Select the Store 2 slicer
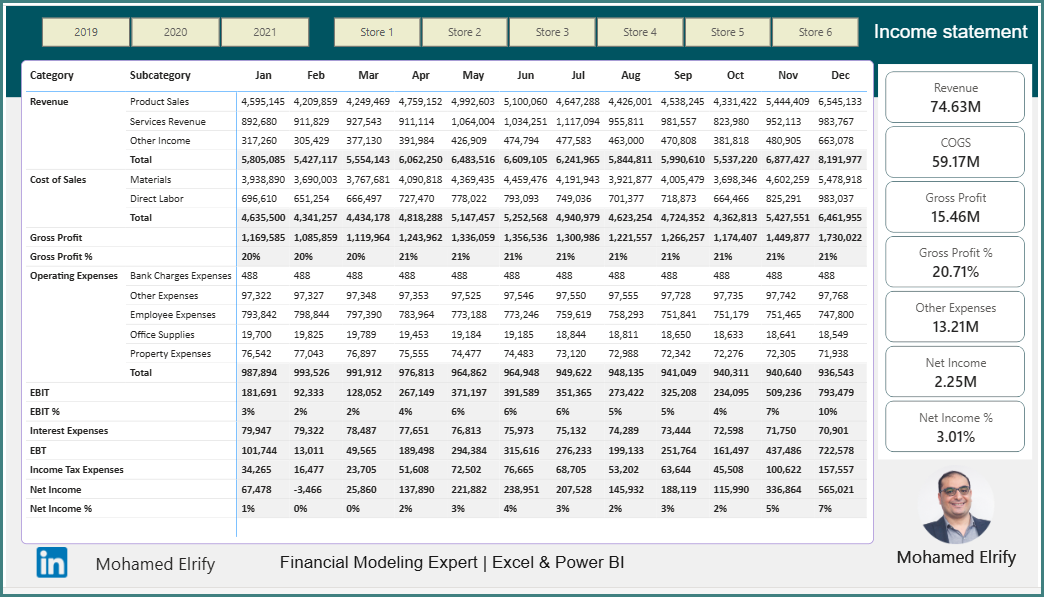This screenshot has height=597, width=1044. 465,32
